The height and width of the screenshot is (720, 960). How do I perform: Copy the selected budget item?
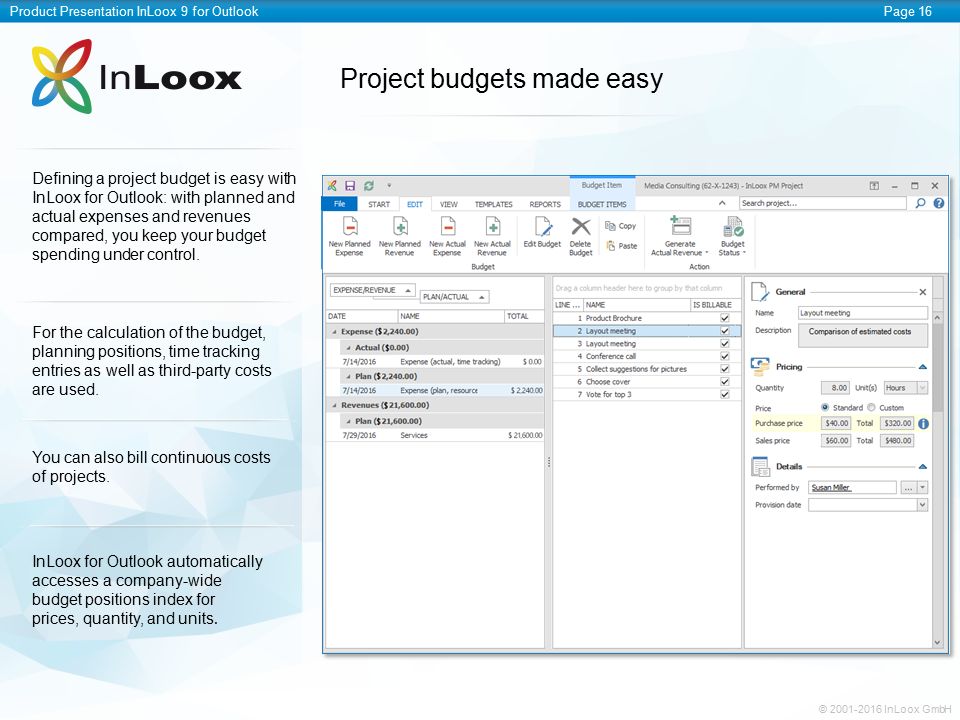621,226
